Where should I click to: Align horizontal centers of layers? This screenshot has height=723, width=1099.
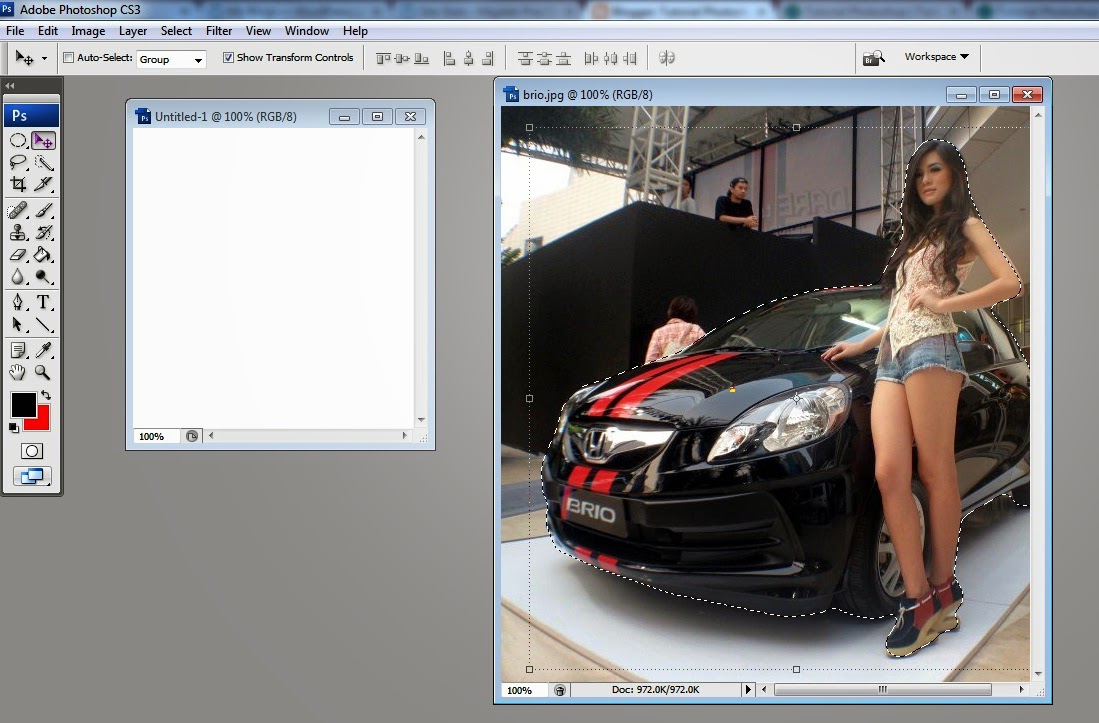point(468,58)
